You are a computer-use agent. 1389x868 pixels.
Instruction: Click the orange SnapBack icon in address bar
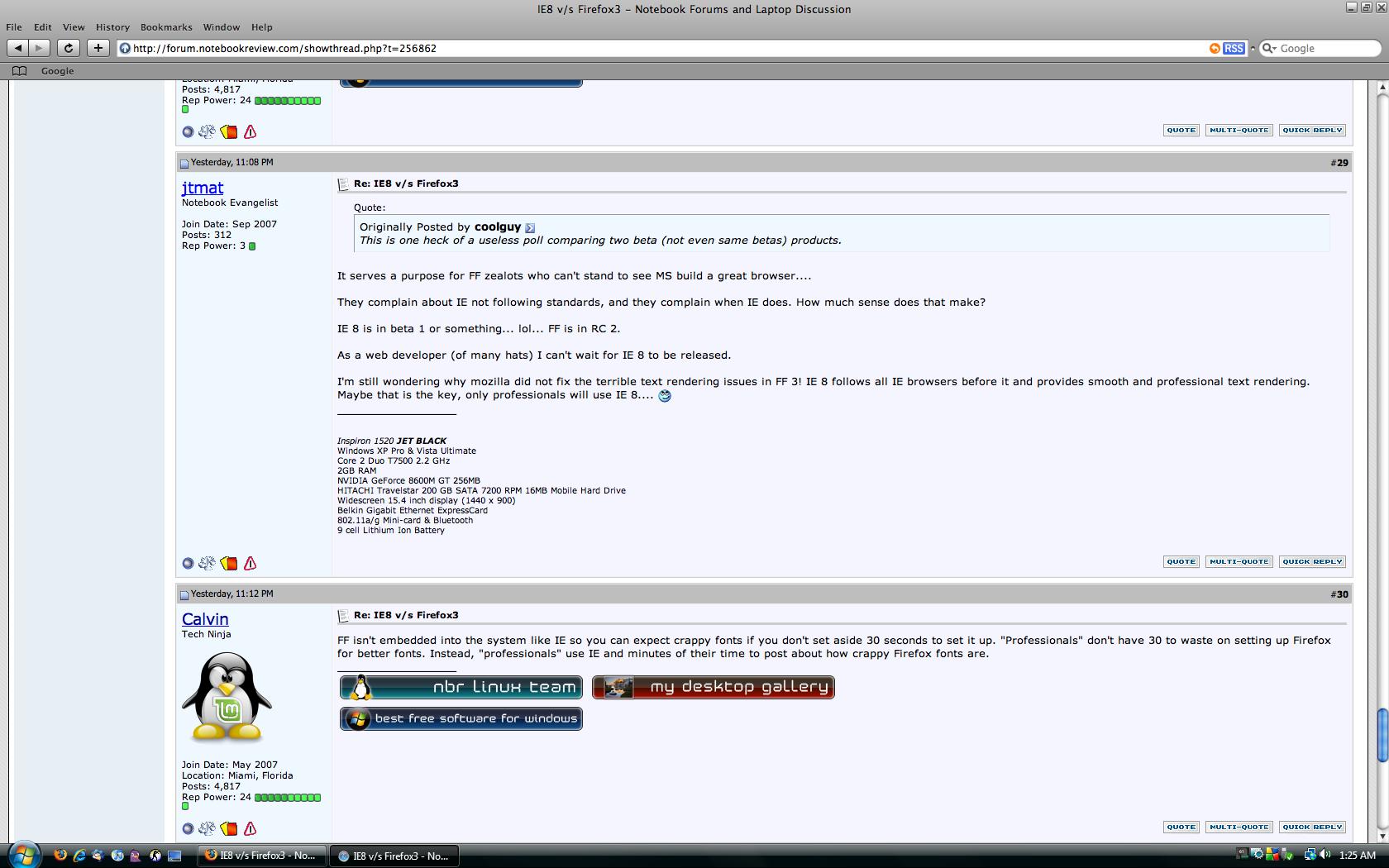coord(1215,48)
